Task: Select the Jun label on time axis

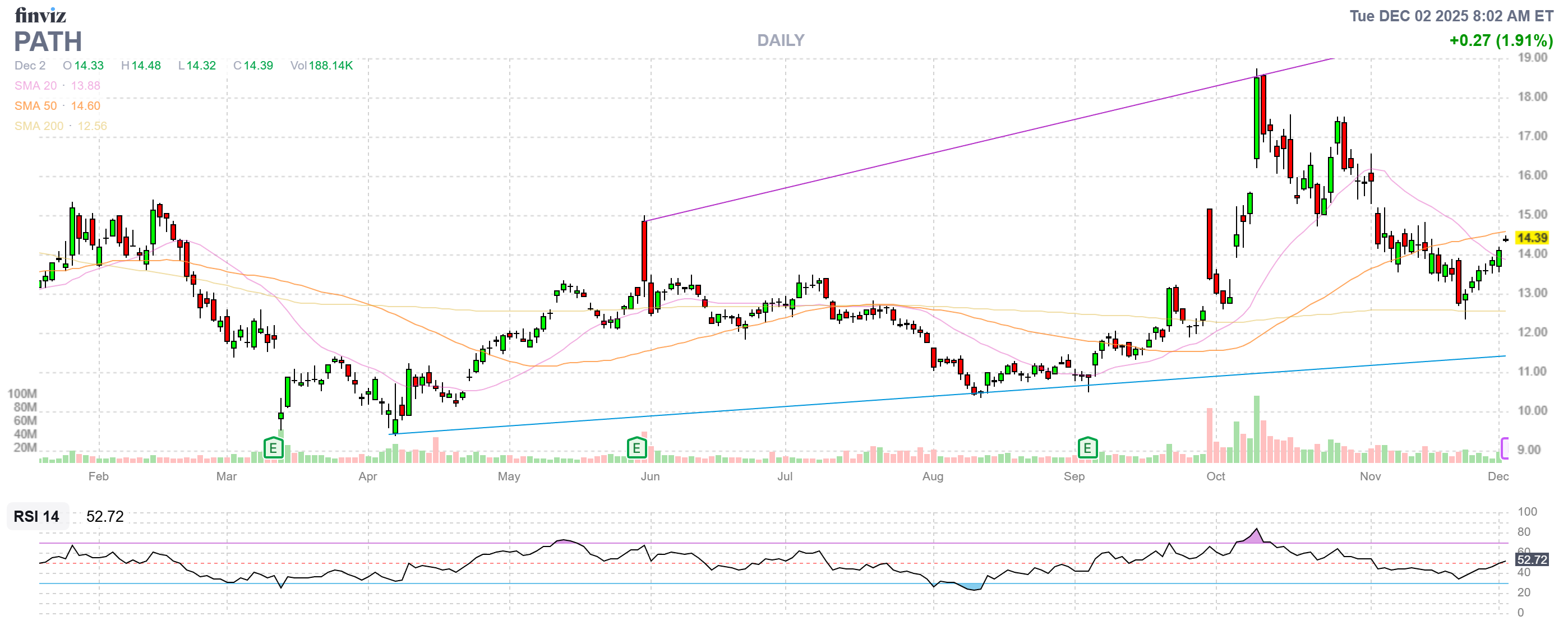Action: (x=650, y=476)
